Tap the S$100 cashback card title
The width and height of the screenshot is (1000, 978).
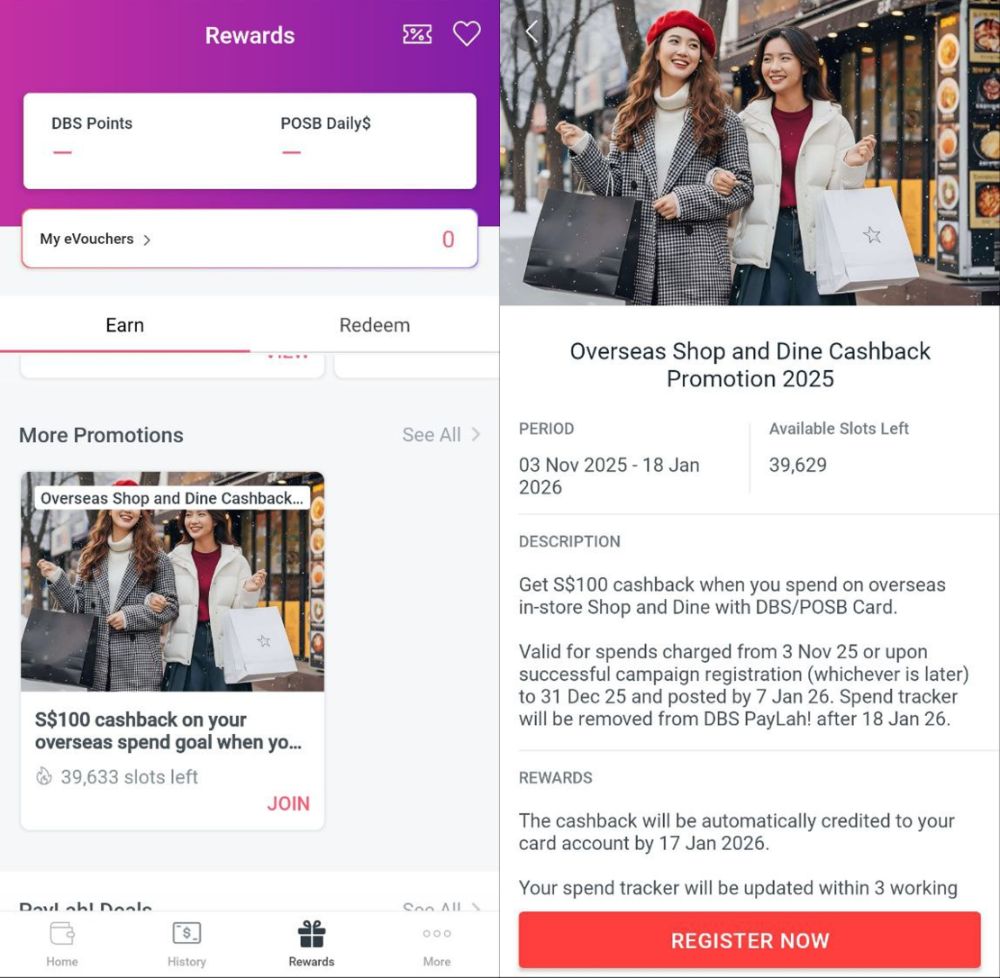(168, 731)
